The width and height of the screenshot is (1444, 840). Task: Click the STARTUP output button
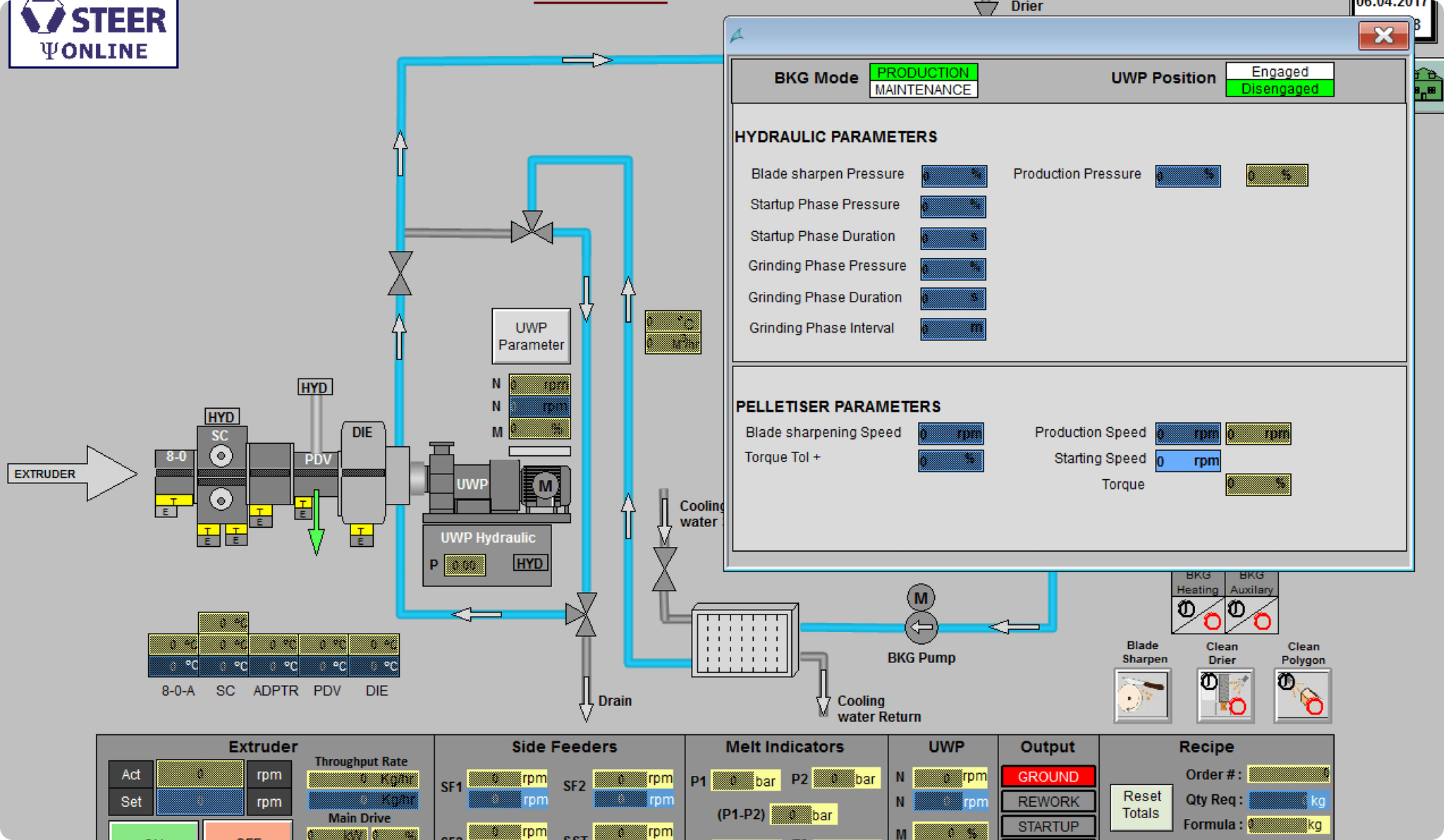tap(1048, 826)
